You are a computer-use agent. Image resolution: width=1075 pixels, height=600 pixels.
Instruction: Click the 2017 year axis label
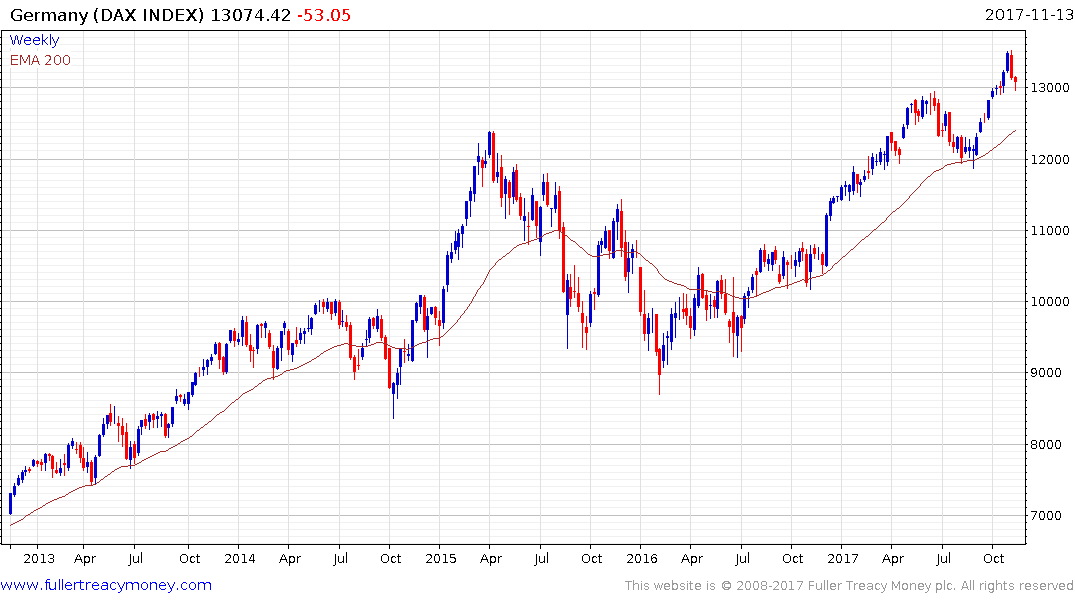click(x=843, y=558)
